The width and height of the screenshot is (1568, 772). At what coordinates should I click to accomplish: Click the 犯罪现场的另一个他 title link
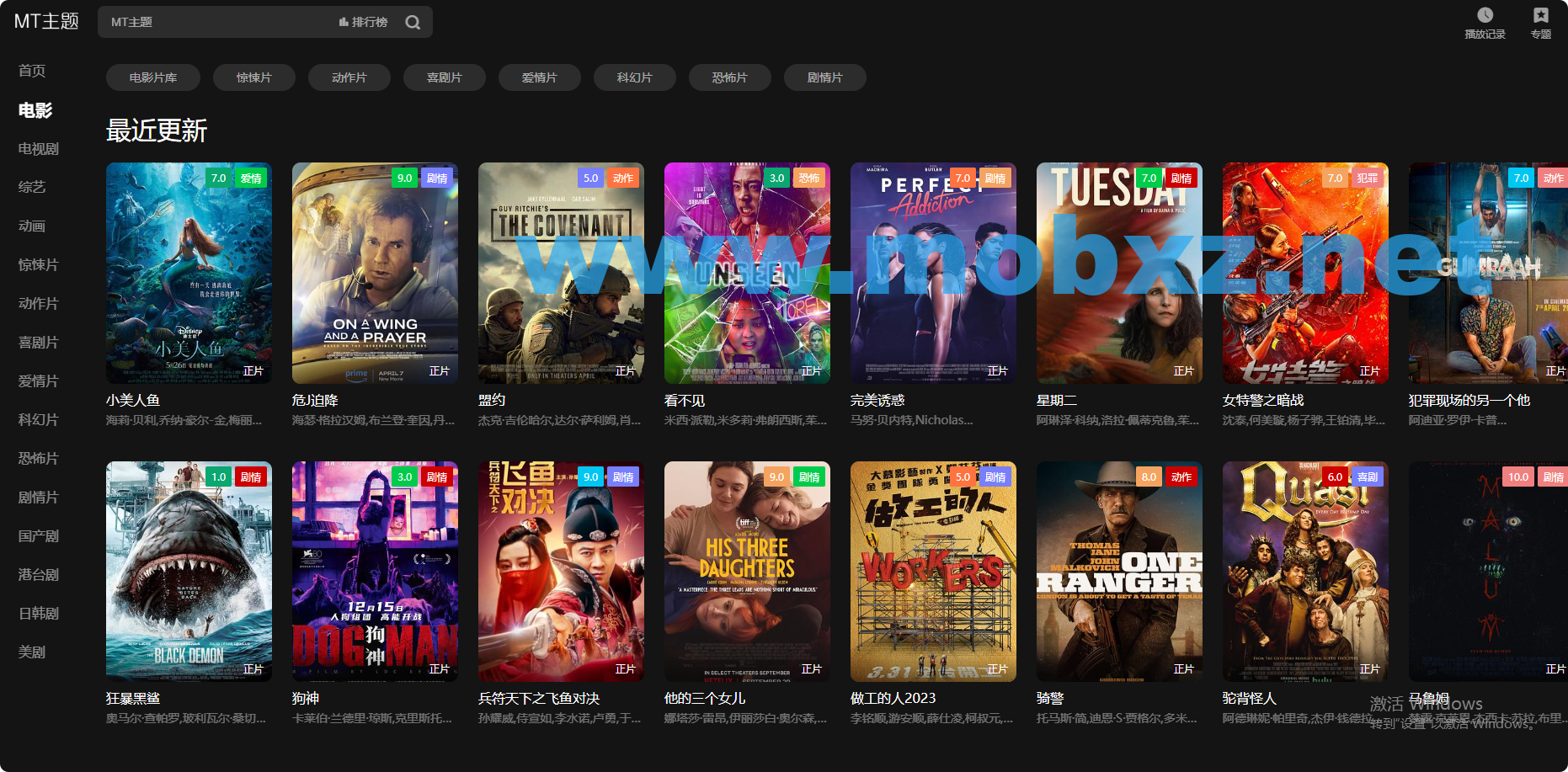point(1469,401)
